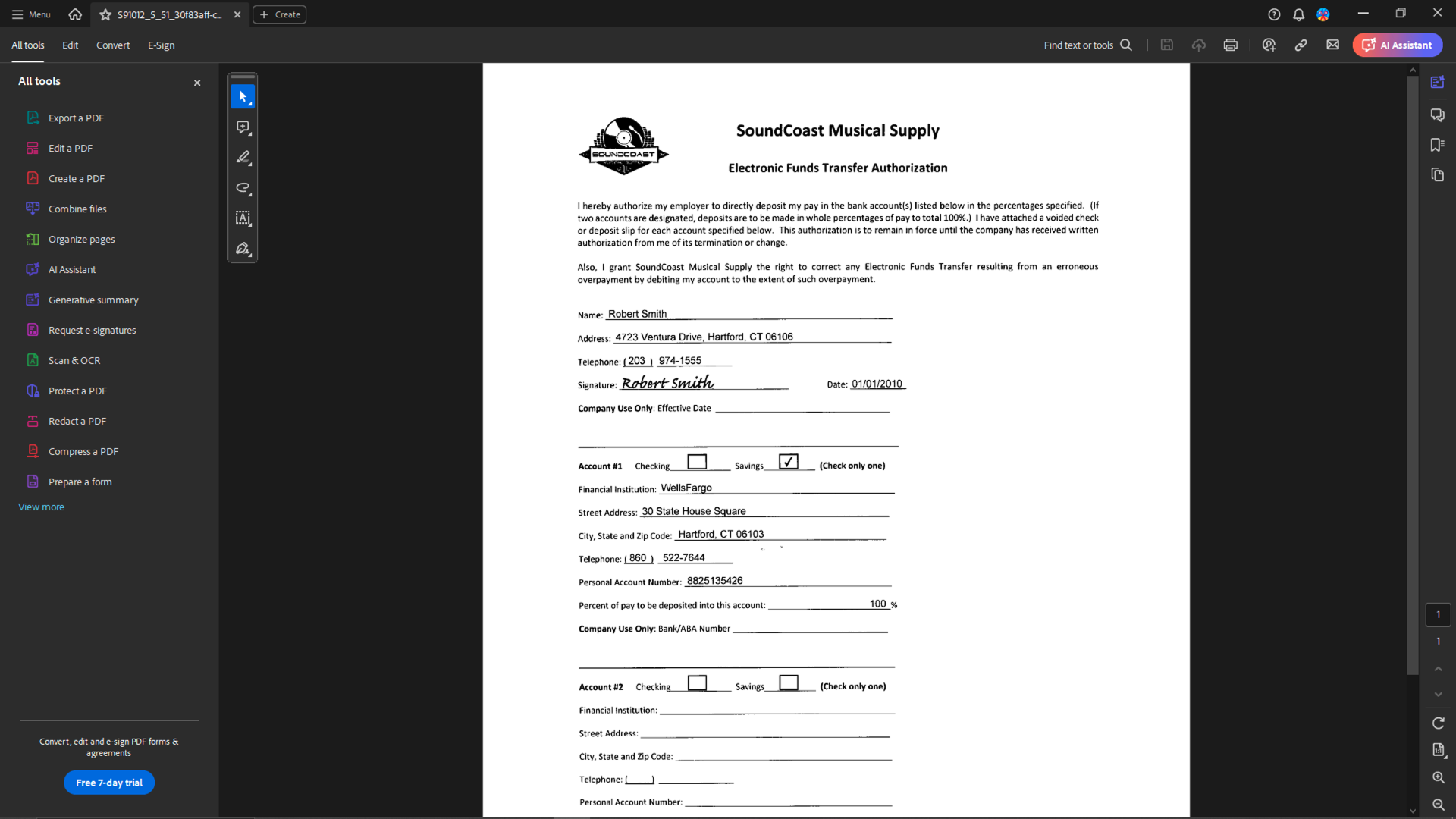
Task: Toggle the Savings checkbox for Account #1
Action: coord(788,462)
